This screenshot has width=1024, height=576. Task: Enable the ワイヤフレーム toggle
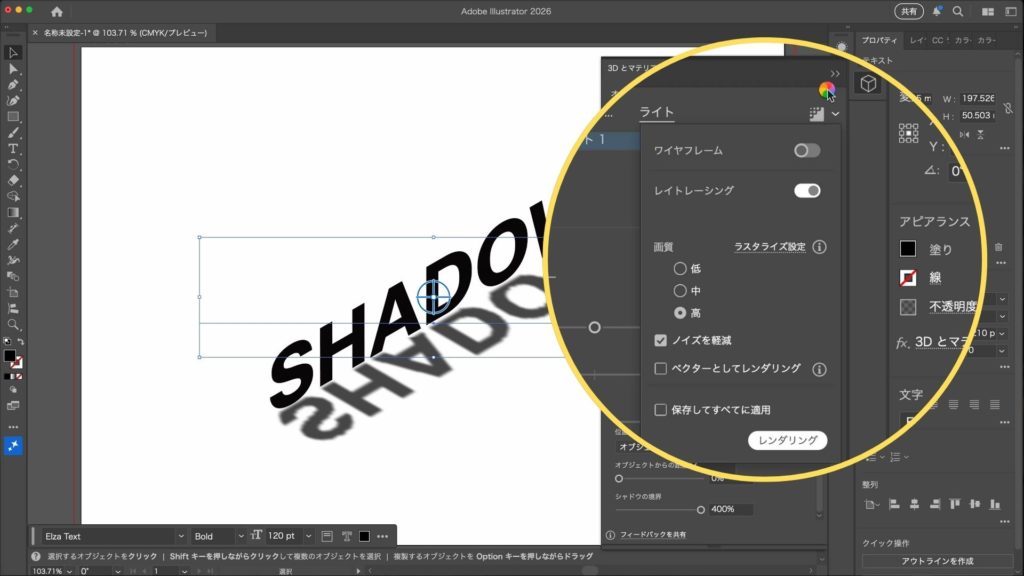click(x=806, y=150)
